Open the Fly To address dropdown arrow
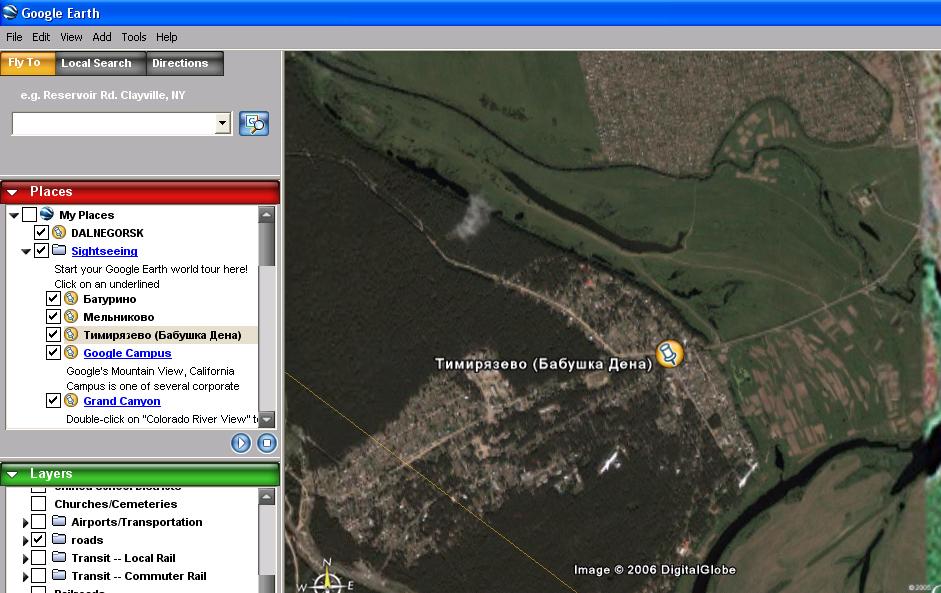This screenshot has width=941, height=593. coord(223,124)
